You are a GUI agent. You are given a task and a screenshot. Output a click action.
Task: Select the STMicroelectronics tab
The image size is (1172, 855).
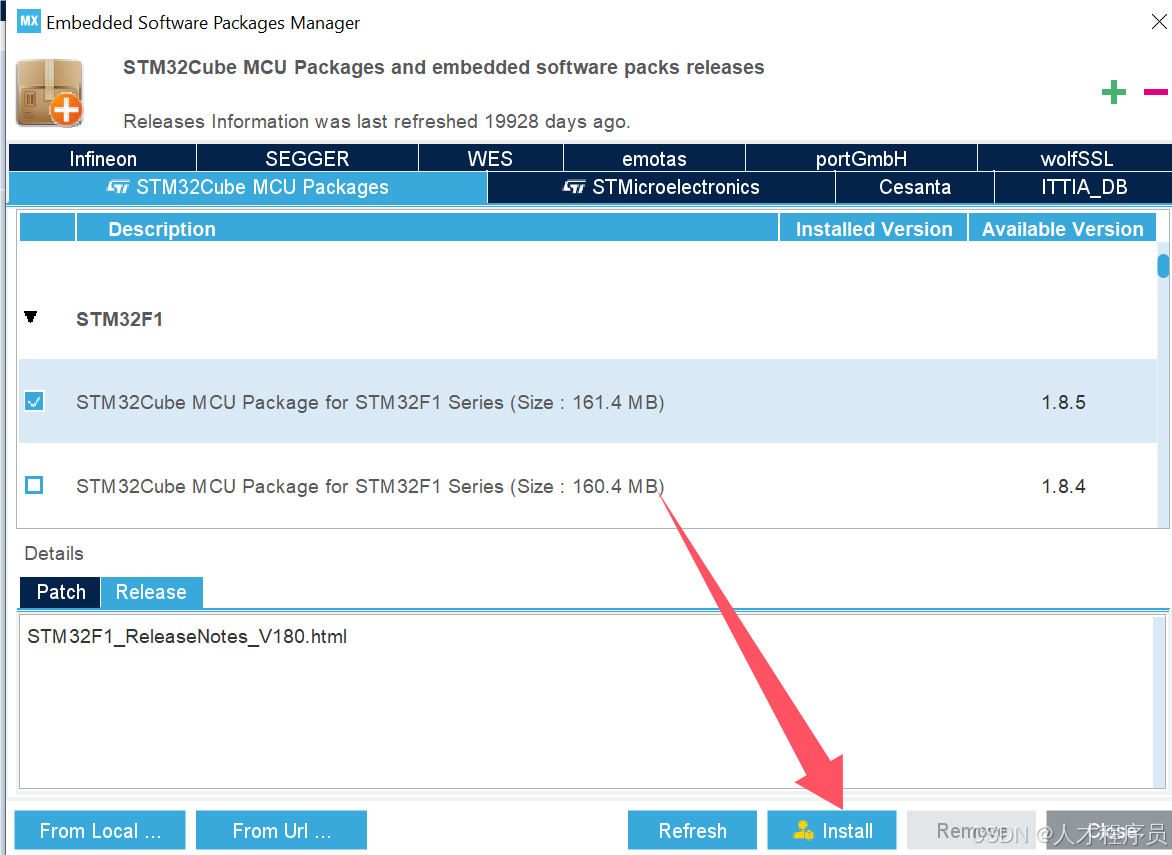pos(661,187)
